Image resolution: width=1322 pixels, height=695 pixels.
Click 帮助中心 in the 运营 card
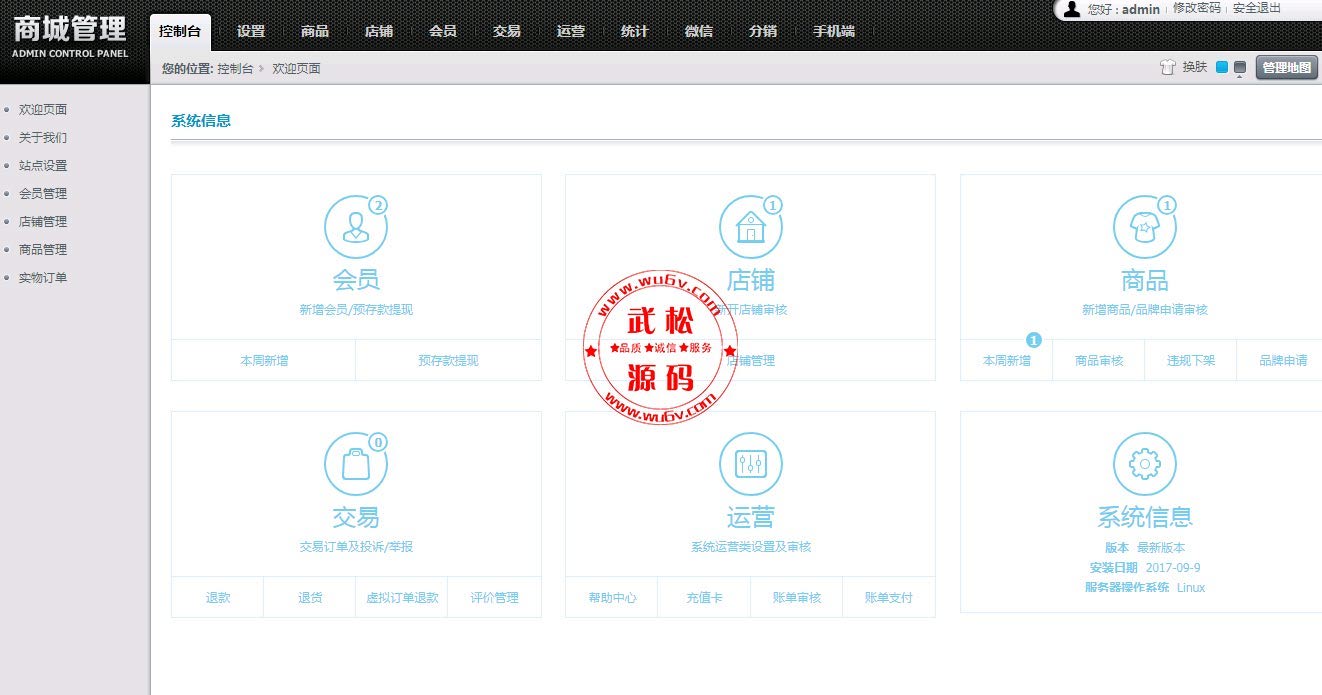[x=612, y=598]
